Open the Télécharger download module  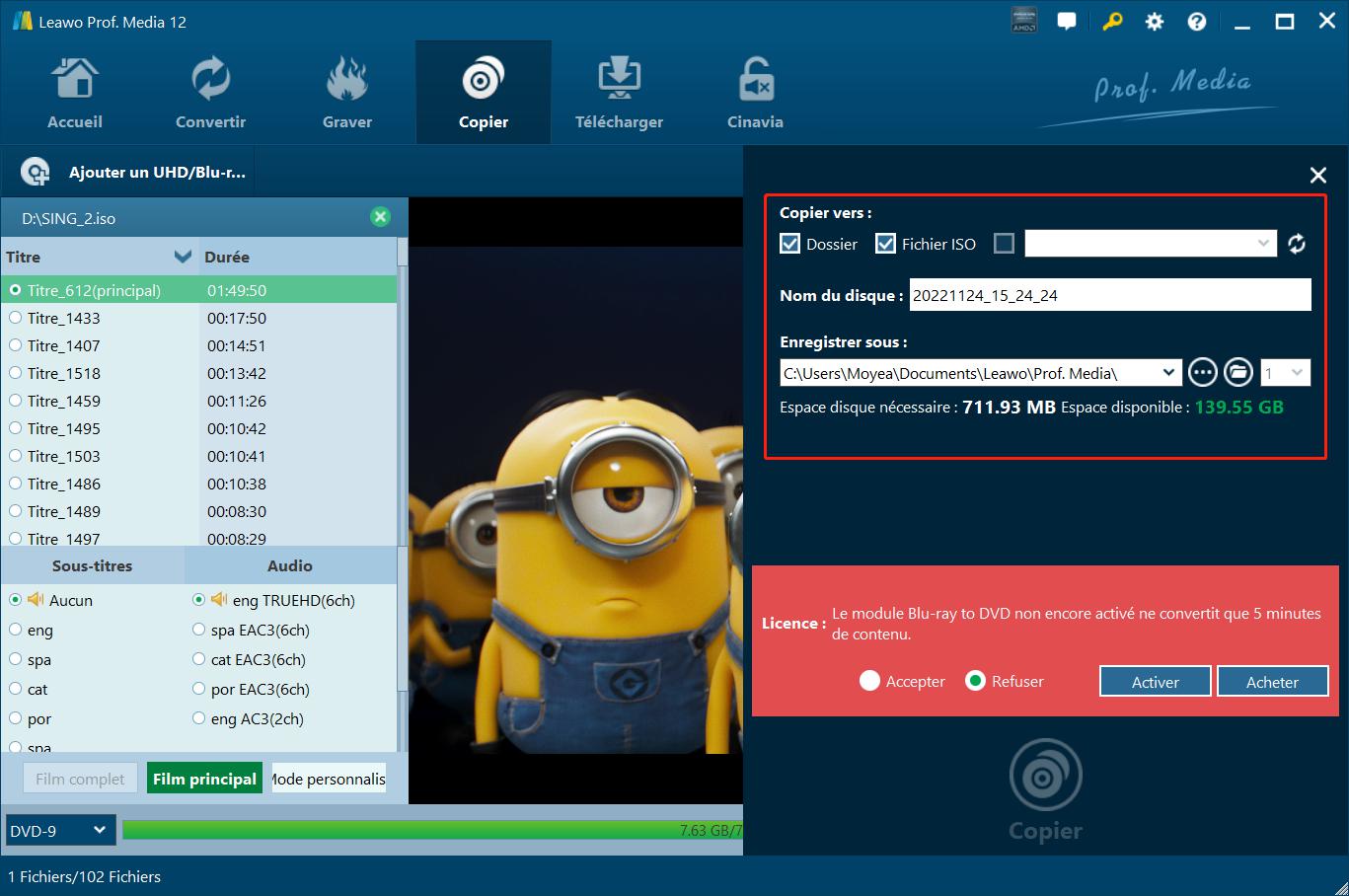619,94
